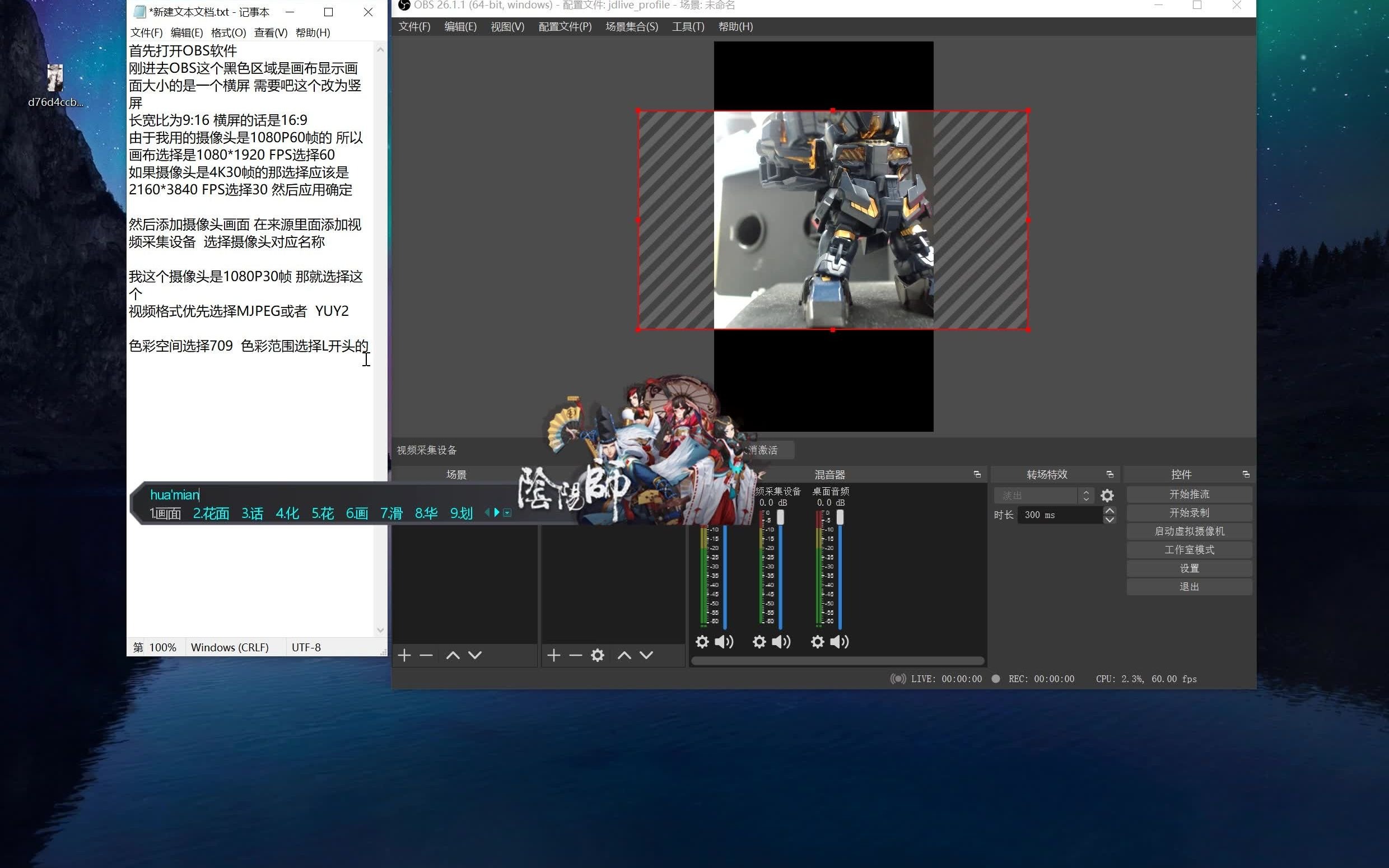Open transition properties gear icon
Image resolution: width=1389 pixels, height=868 pixels.
pyautogui.click(x=1107, y=496)
